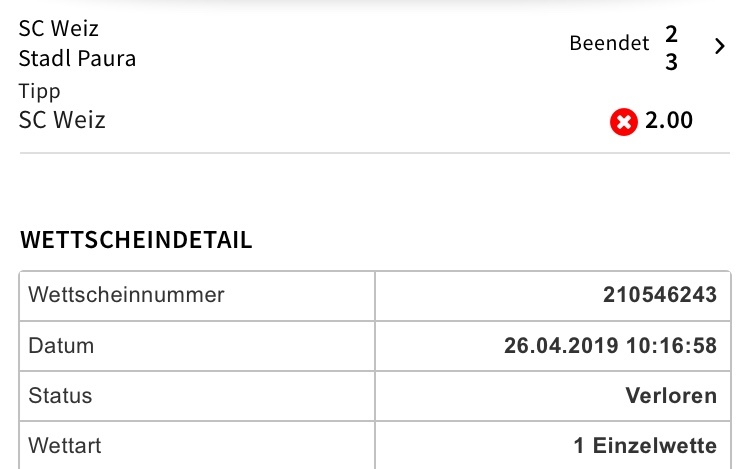Viewport: 750px width, 469px height.
Task: Click the Datum row label
Action: pos(61,346)
